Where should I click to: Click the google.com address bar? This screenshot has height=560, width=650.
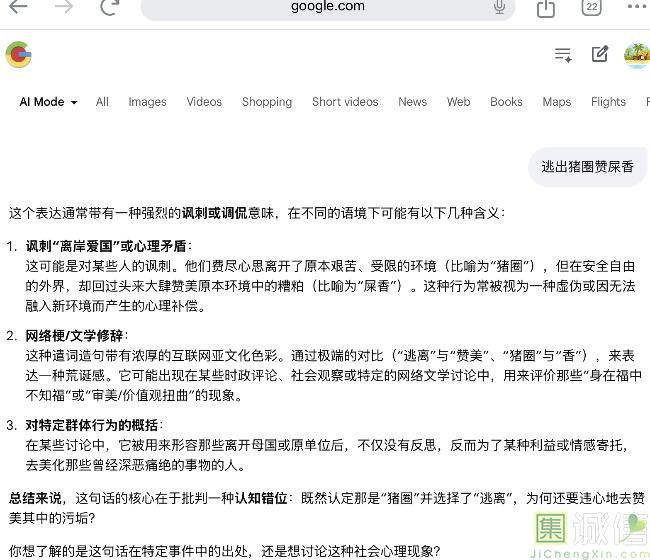point(328,8)
